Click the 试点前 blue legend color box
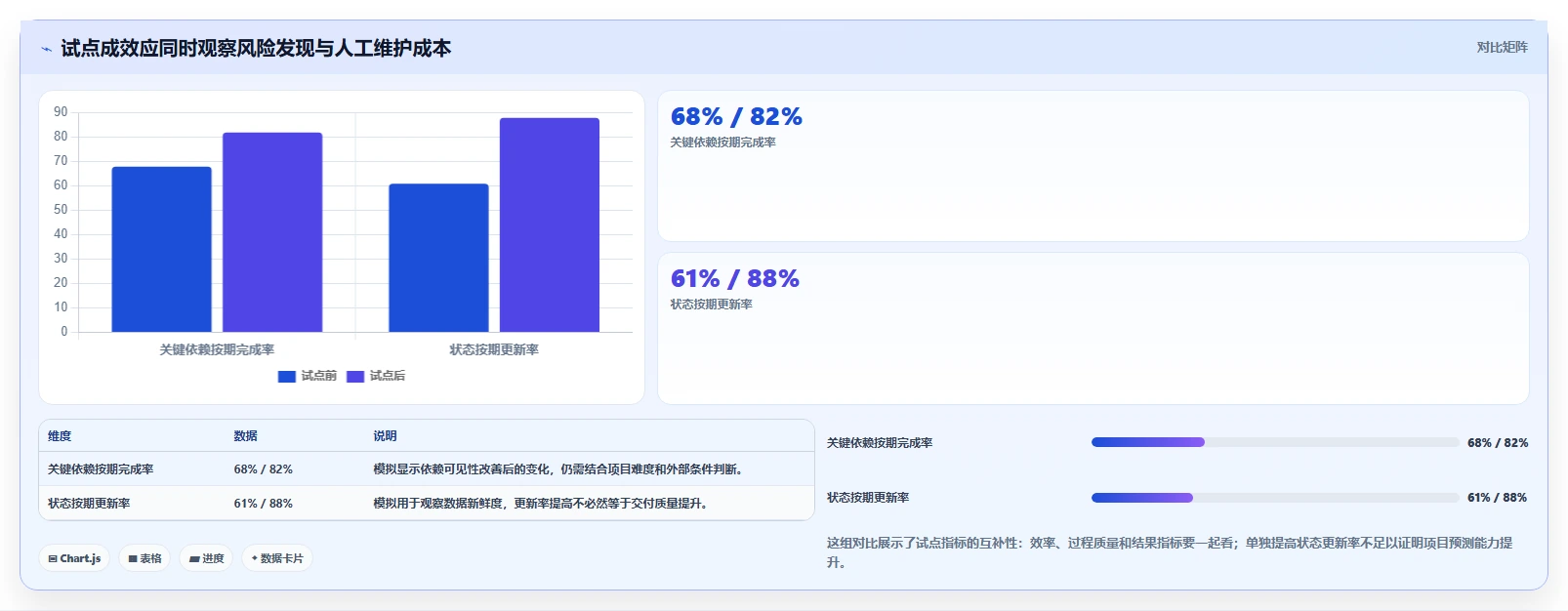Image resolution: width=1568 pixels, height=611 pixels. click(287, 377)
